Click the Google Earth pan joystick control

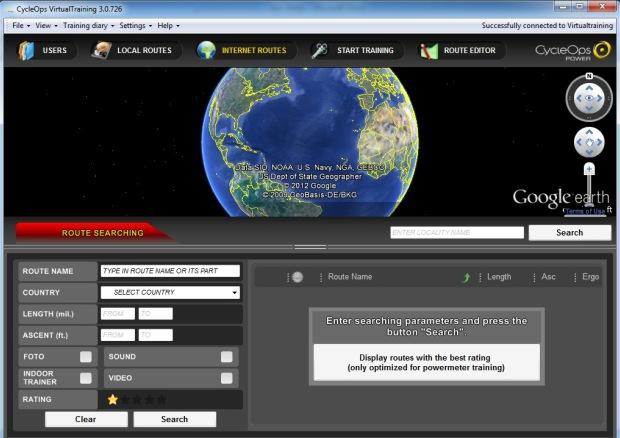(589, 143)
